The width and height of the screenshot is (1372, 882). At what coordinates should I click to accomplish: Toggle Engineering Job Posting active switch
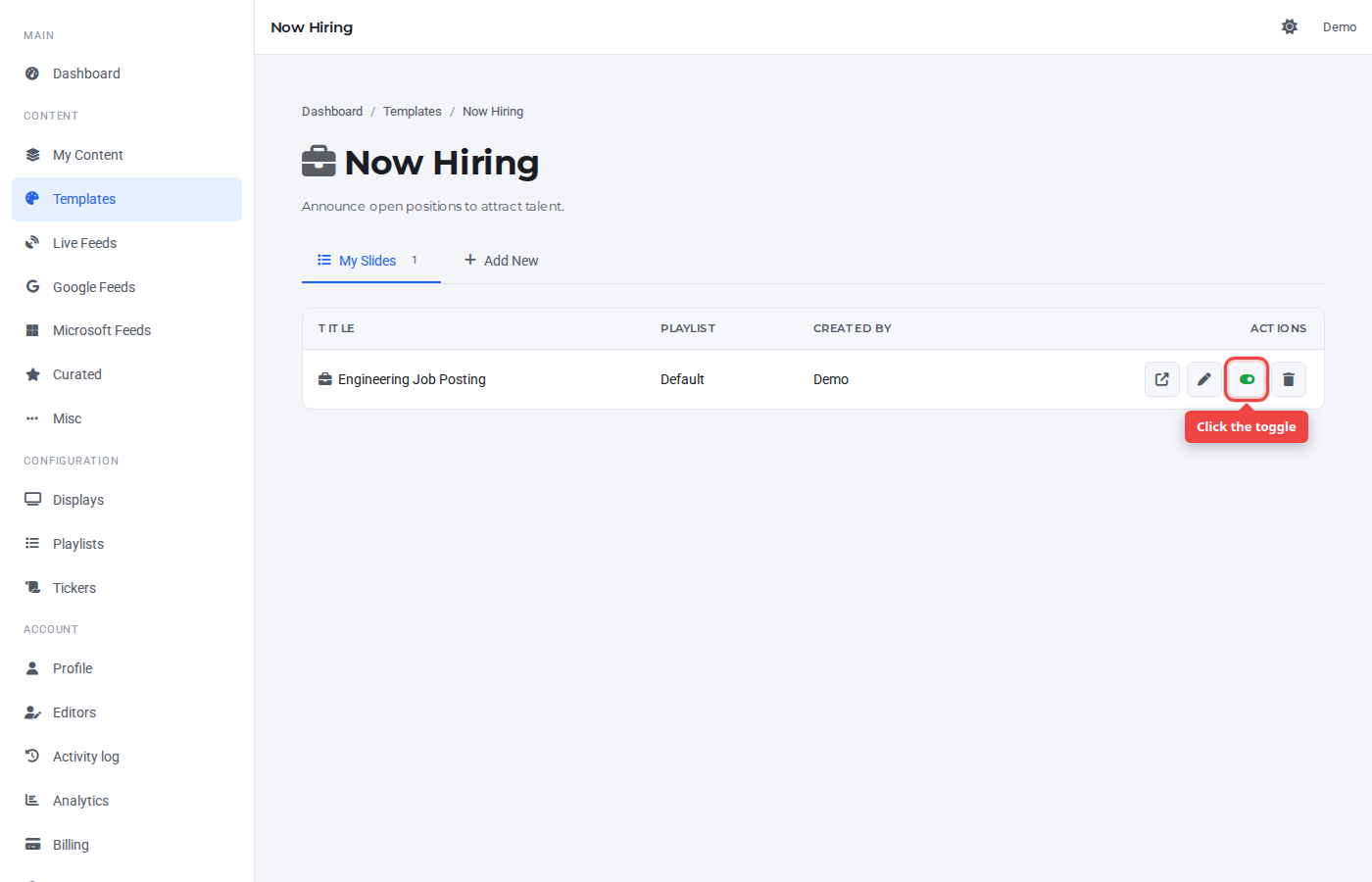(1247, 379)
